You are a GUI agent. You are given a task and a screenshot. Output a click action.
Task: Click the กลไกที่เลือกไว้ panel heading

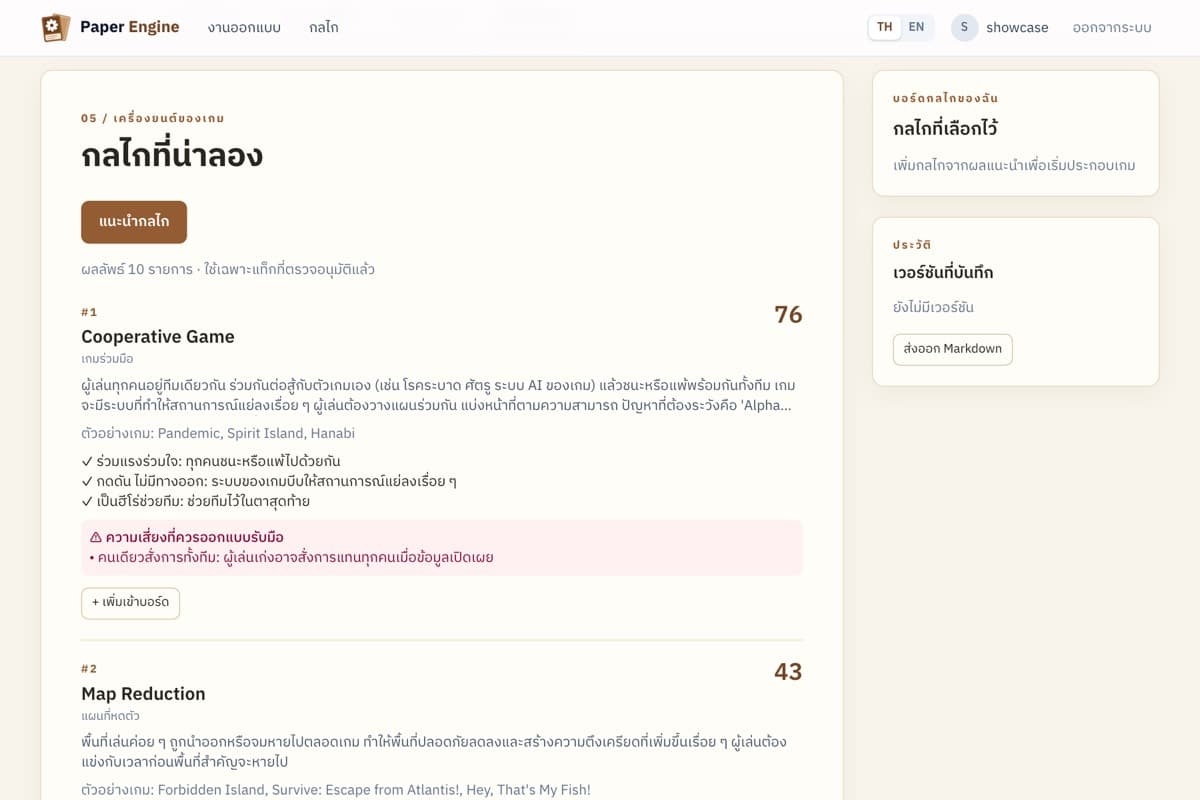tap(945, 129)
